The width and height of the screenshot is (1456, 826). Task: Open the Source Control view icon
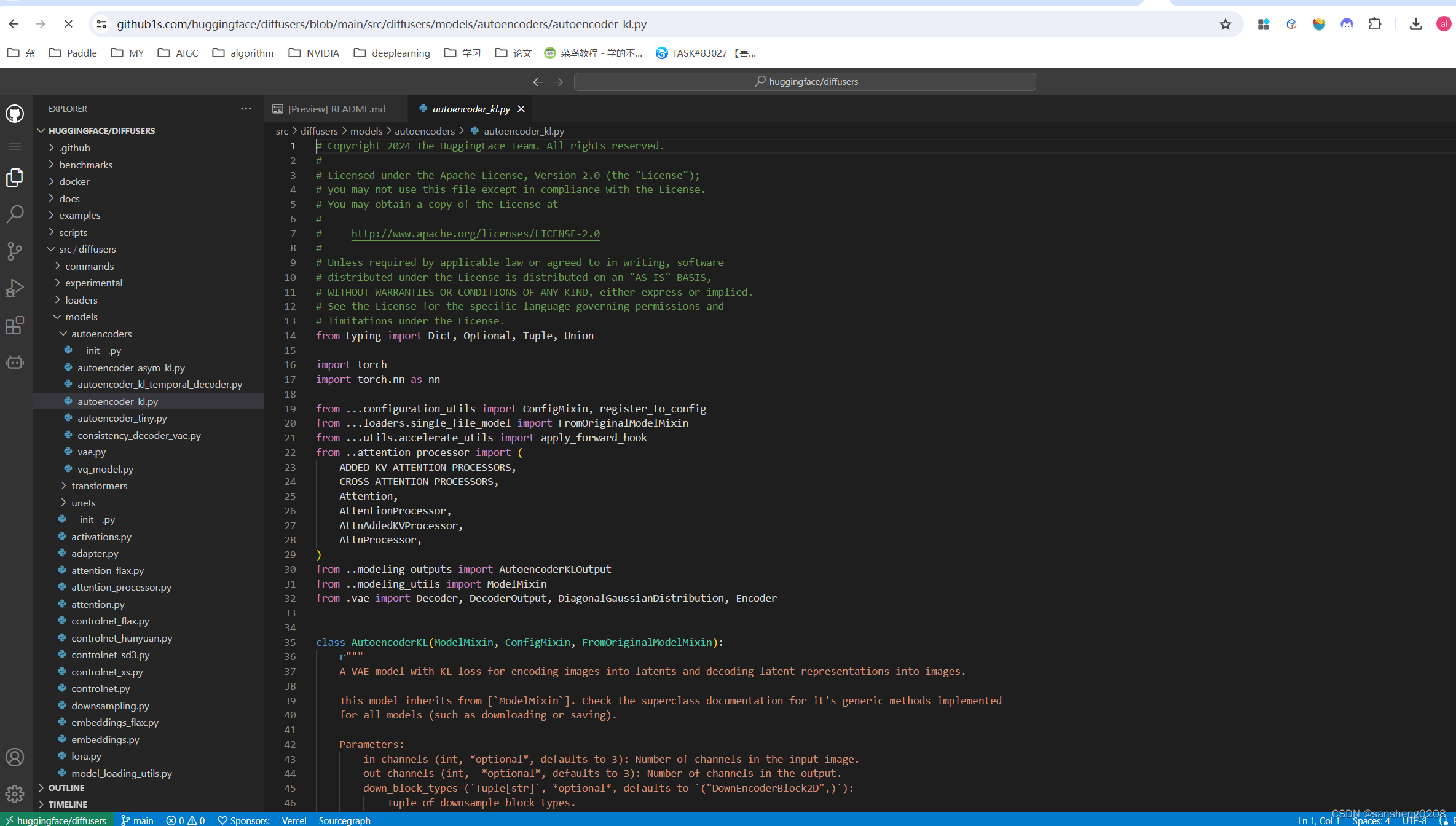[15, 251]
